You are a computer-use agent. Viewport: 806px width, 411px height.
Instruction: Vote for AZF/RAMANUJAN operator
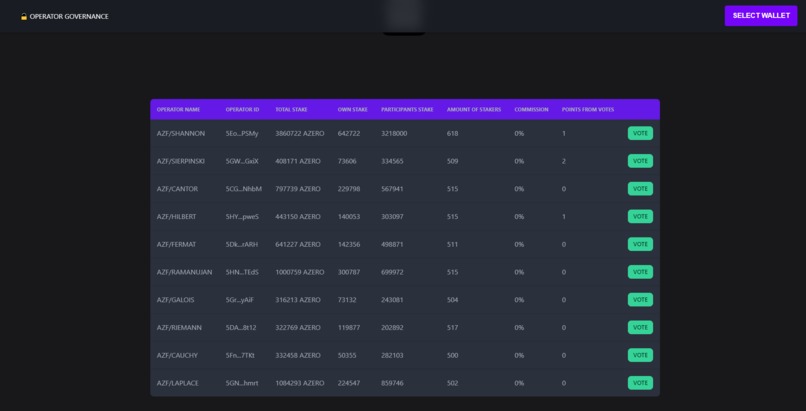tap(640, 272)
